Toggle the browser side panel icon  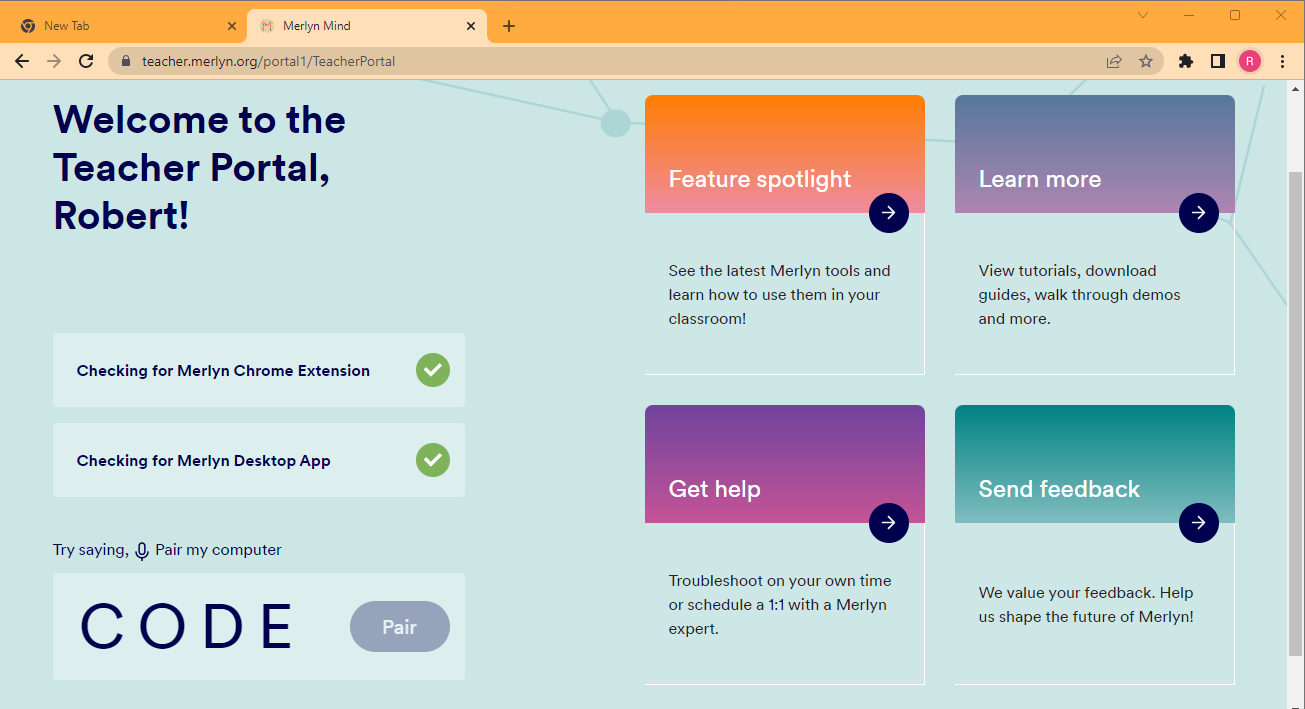coord(1218,61)
